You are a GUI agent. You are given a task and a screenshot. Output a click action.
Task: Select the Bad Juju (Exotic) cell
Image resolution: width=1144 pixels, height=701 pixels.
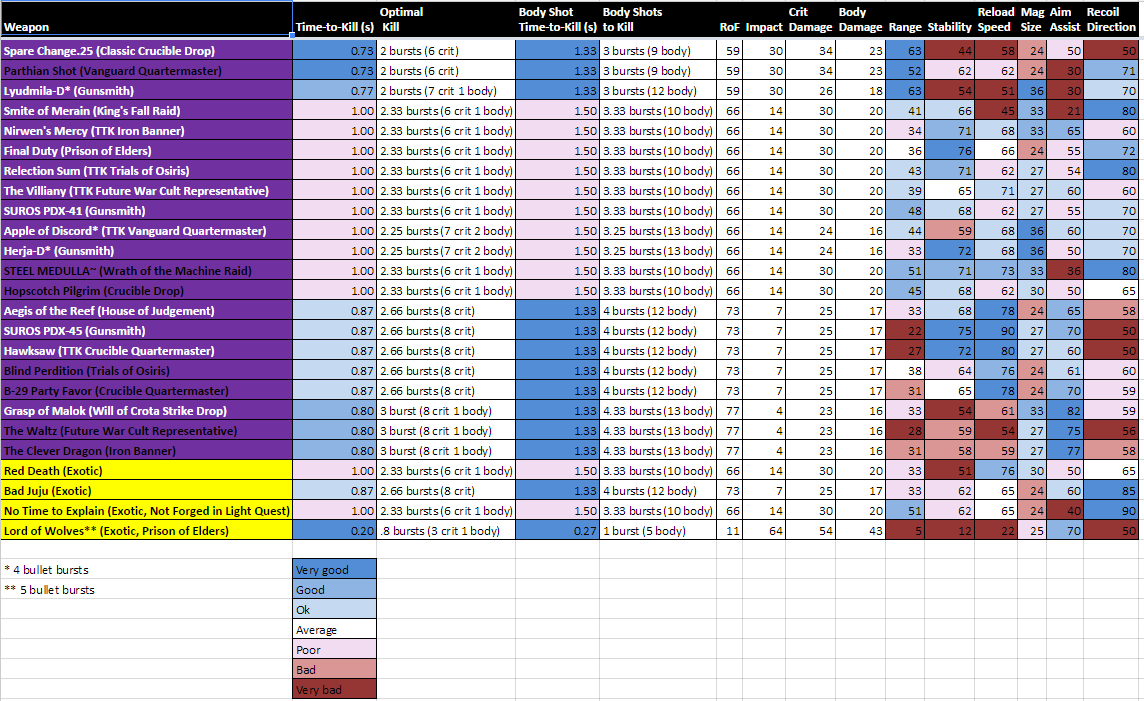pos(147,491)
